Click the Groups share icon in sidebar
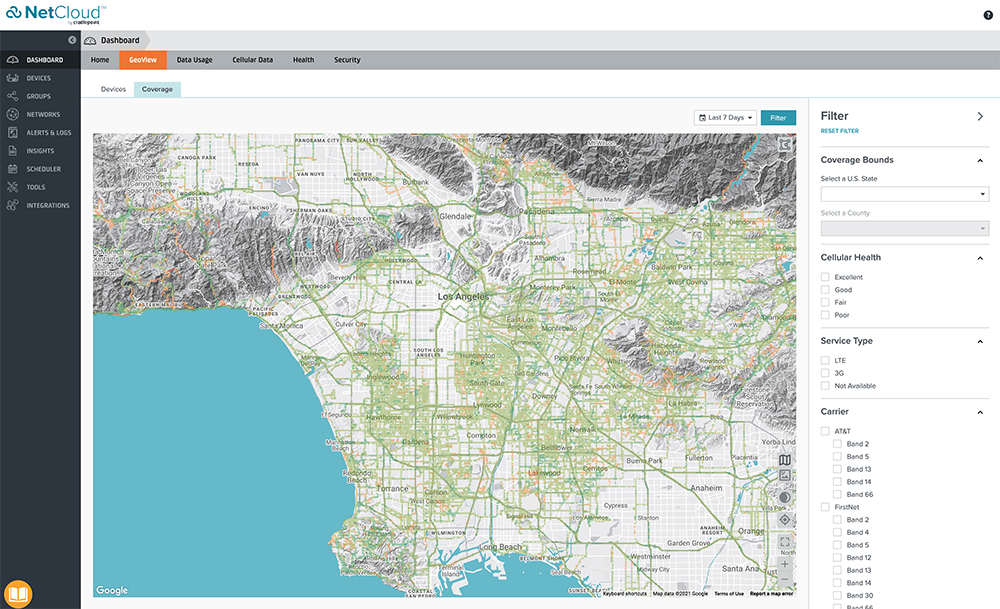Screen dimensions: 1000x609 pyautogui.click(x=12, y=96)
